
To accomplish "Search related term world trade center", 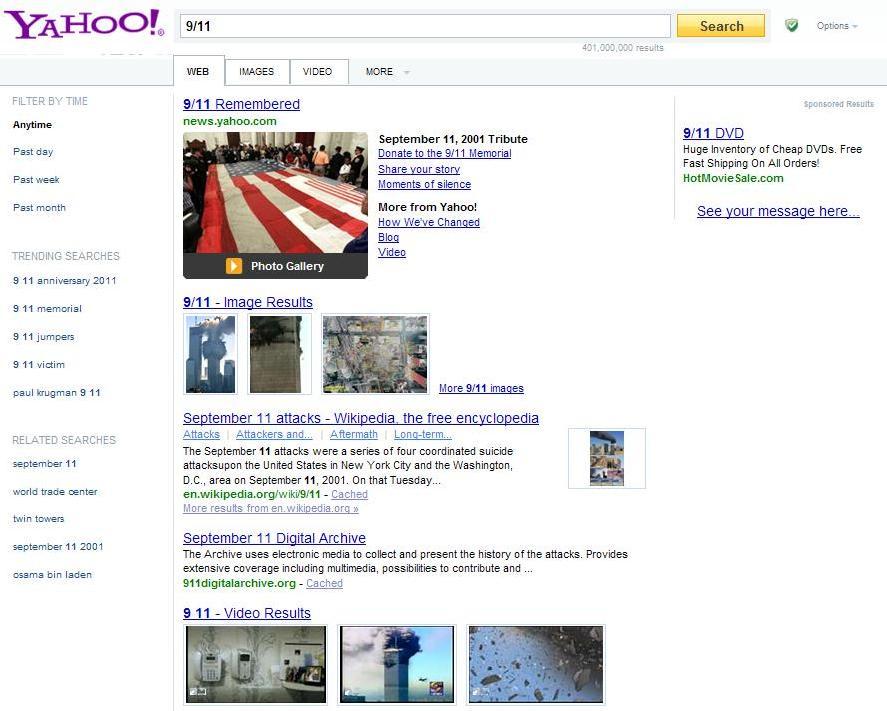I will click(x=55, y=492).
